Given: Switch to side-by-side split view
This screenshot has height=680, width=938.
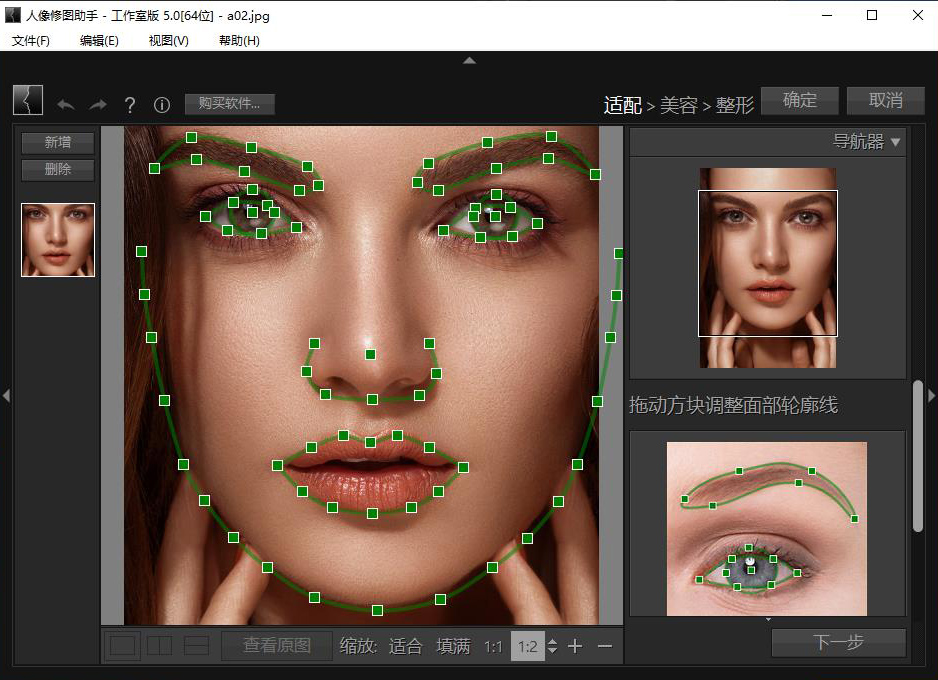Looking at the screenshot, I should tap(159, 646).
